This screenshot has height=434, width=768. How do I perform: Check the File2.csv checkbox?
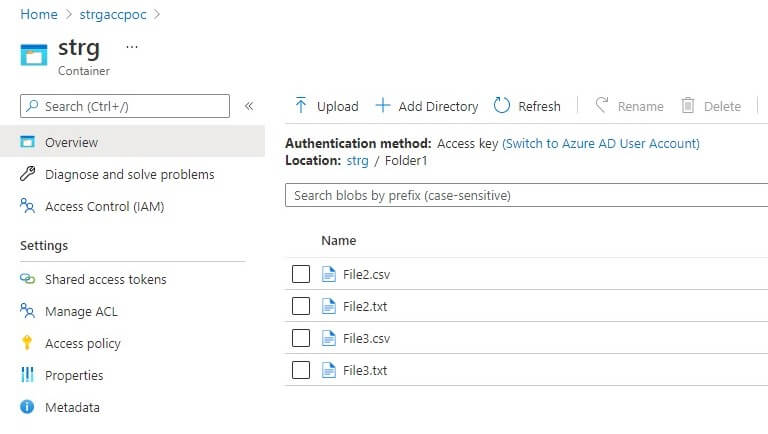[x=301, y=274]
